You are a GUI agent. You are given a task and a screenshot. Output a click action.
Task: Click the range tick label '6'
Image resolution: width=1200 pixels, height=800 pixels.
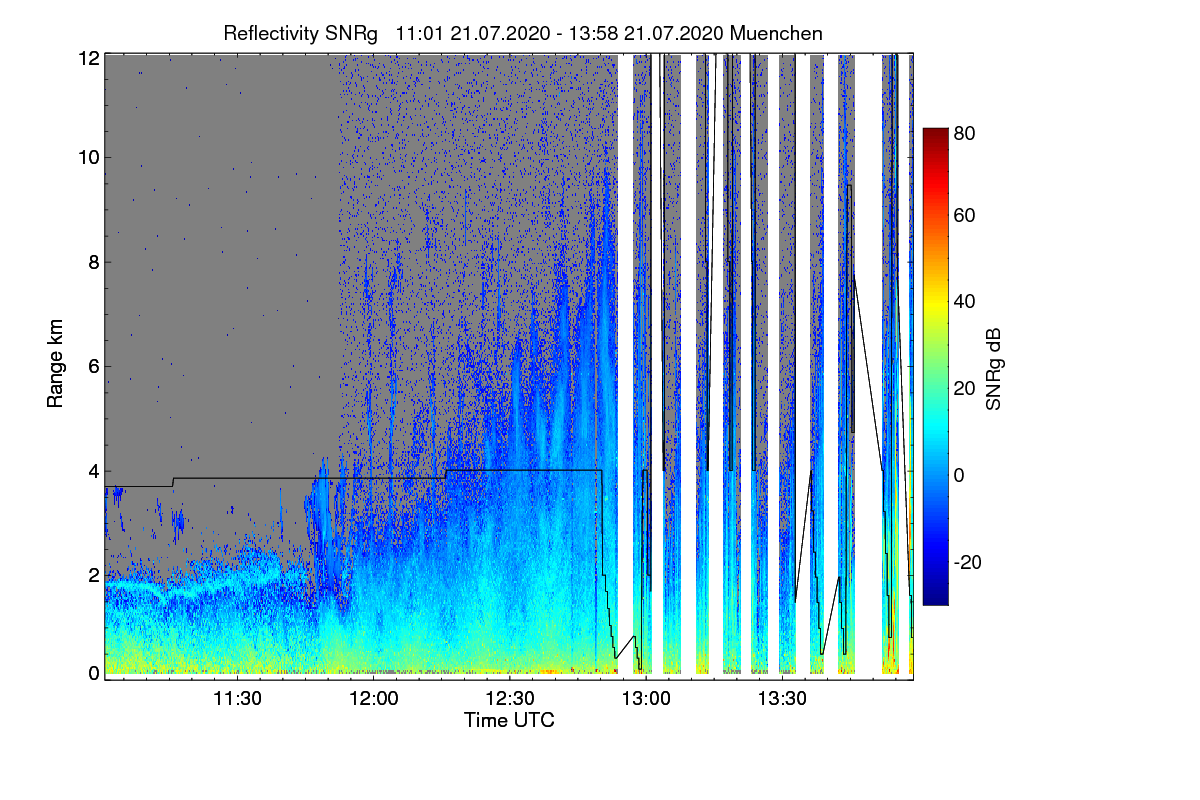pos(94,366)
